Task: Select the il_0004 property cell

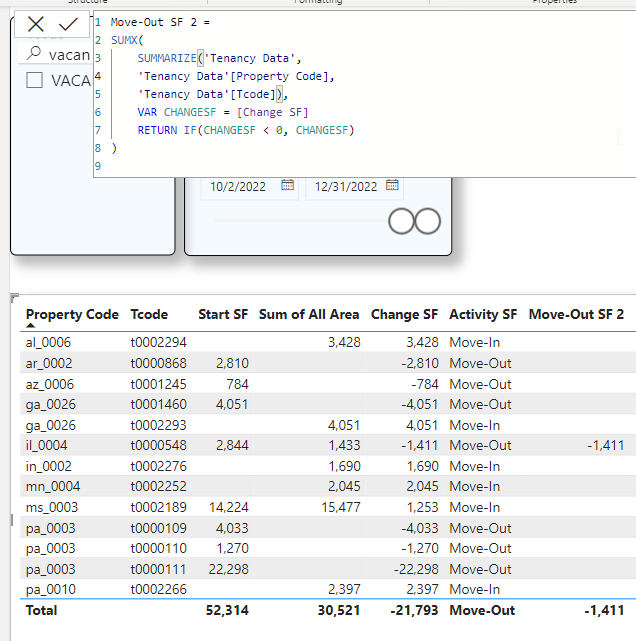Action: click(x=46, y=445)
